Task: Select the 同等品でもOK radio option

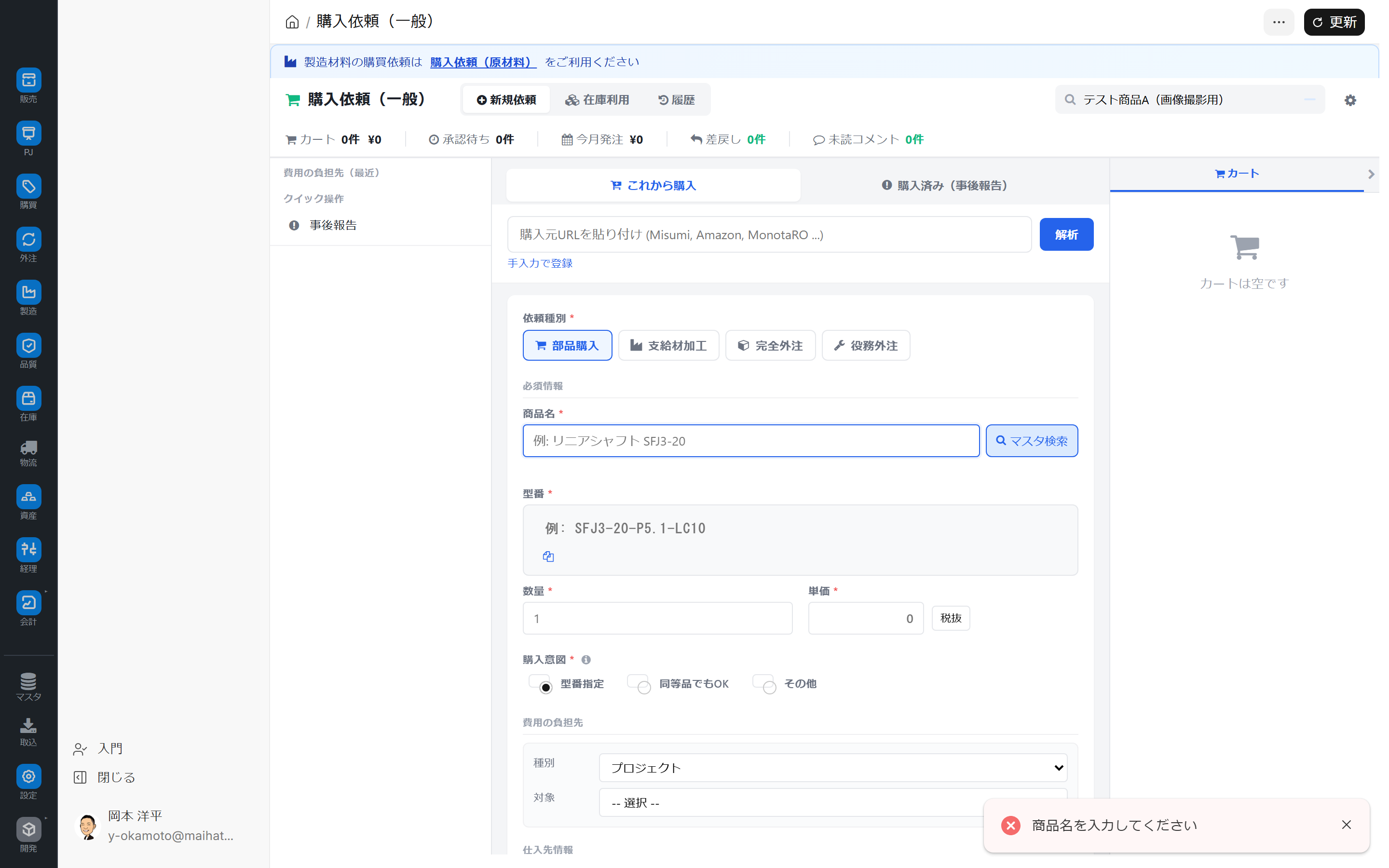Action: click(x=644, y=687)
